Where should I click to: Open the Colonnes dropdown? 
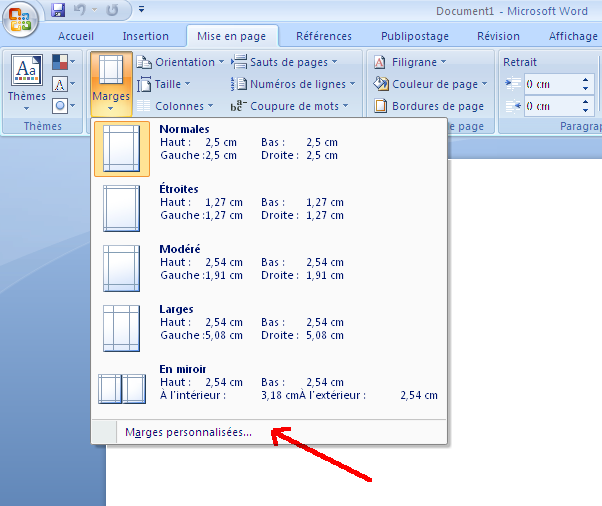(175, 106)
